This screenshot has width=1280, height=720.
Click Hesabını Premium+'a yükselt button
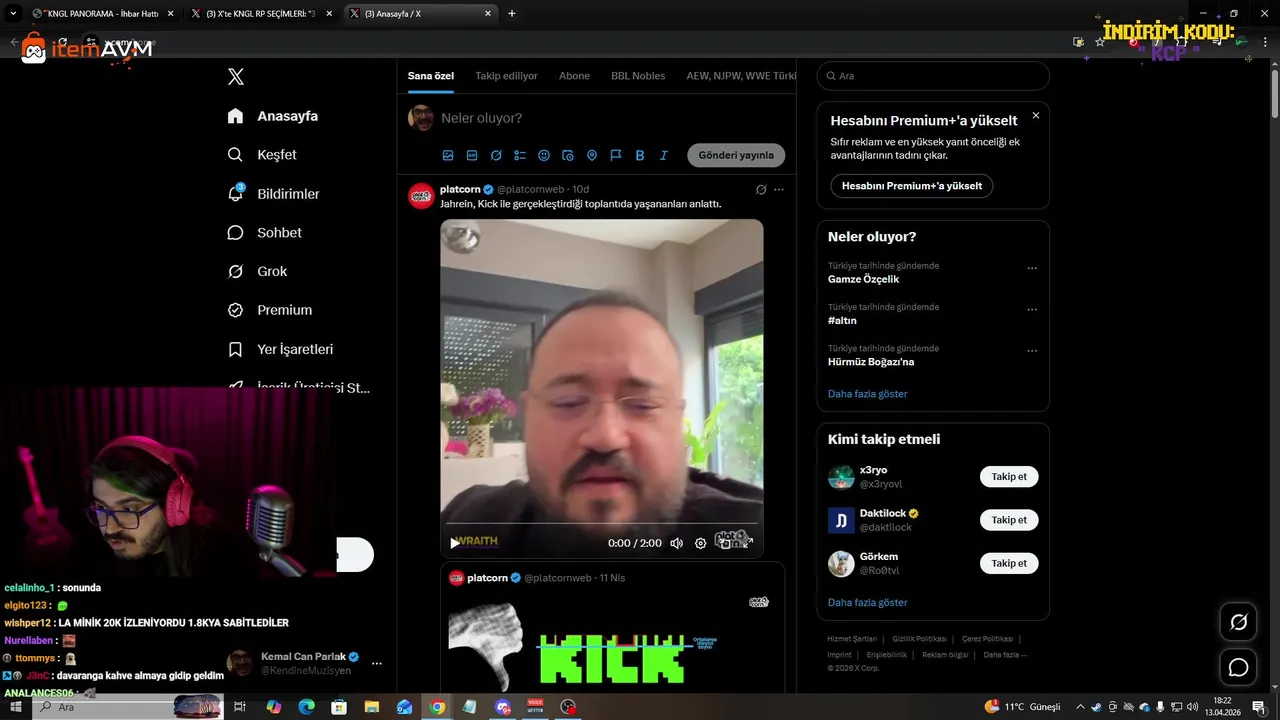(912, 186)
